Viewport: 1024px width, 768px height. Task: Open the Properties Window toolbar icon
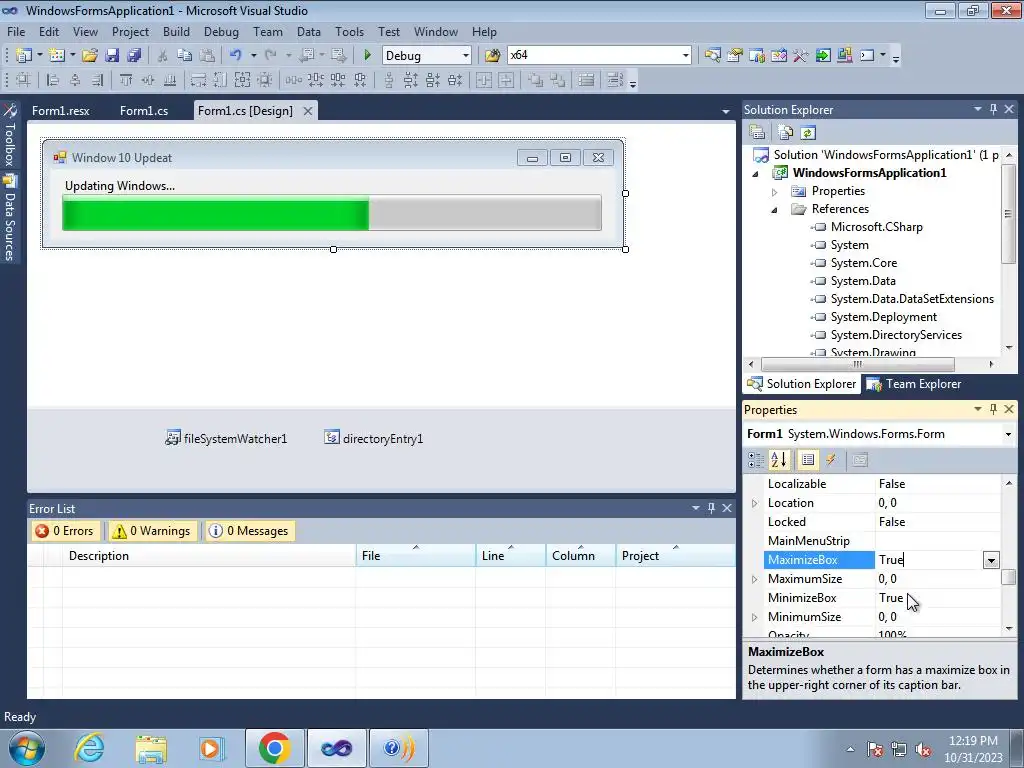[x=735, y=56]
